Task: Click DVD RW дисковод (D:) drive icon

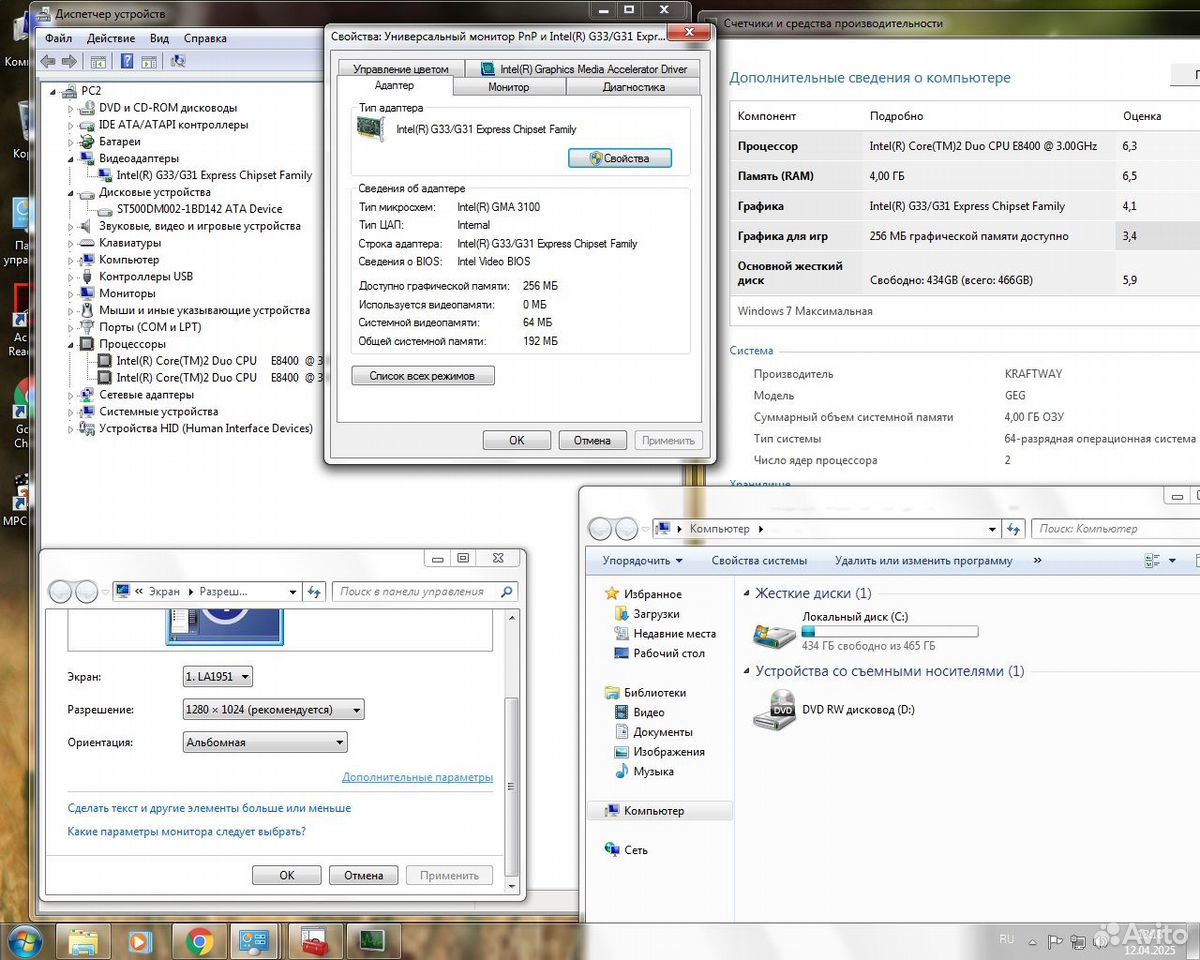Action: (774, 710)
